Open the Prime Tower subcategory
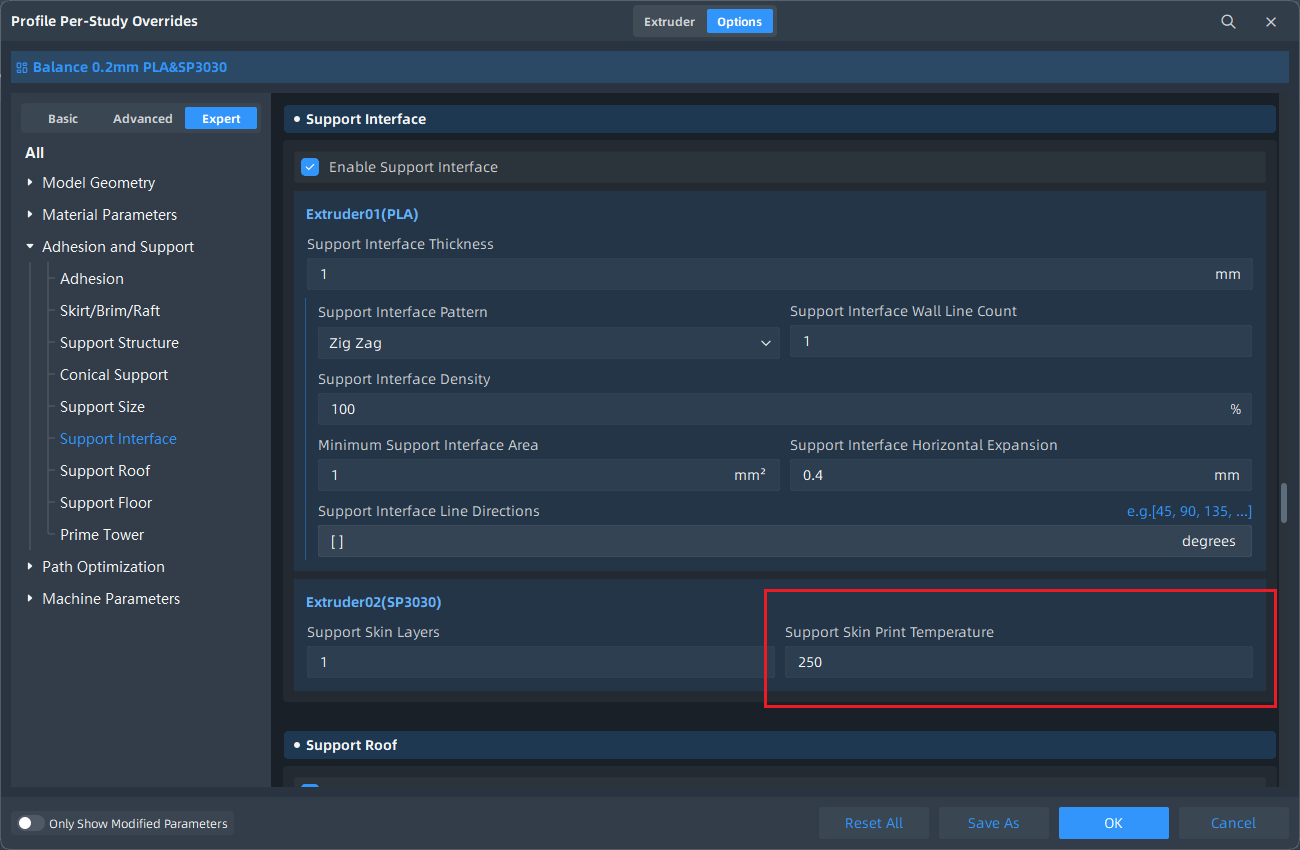This screenshot has height=850, width=1300. point(102,535)
